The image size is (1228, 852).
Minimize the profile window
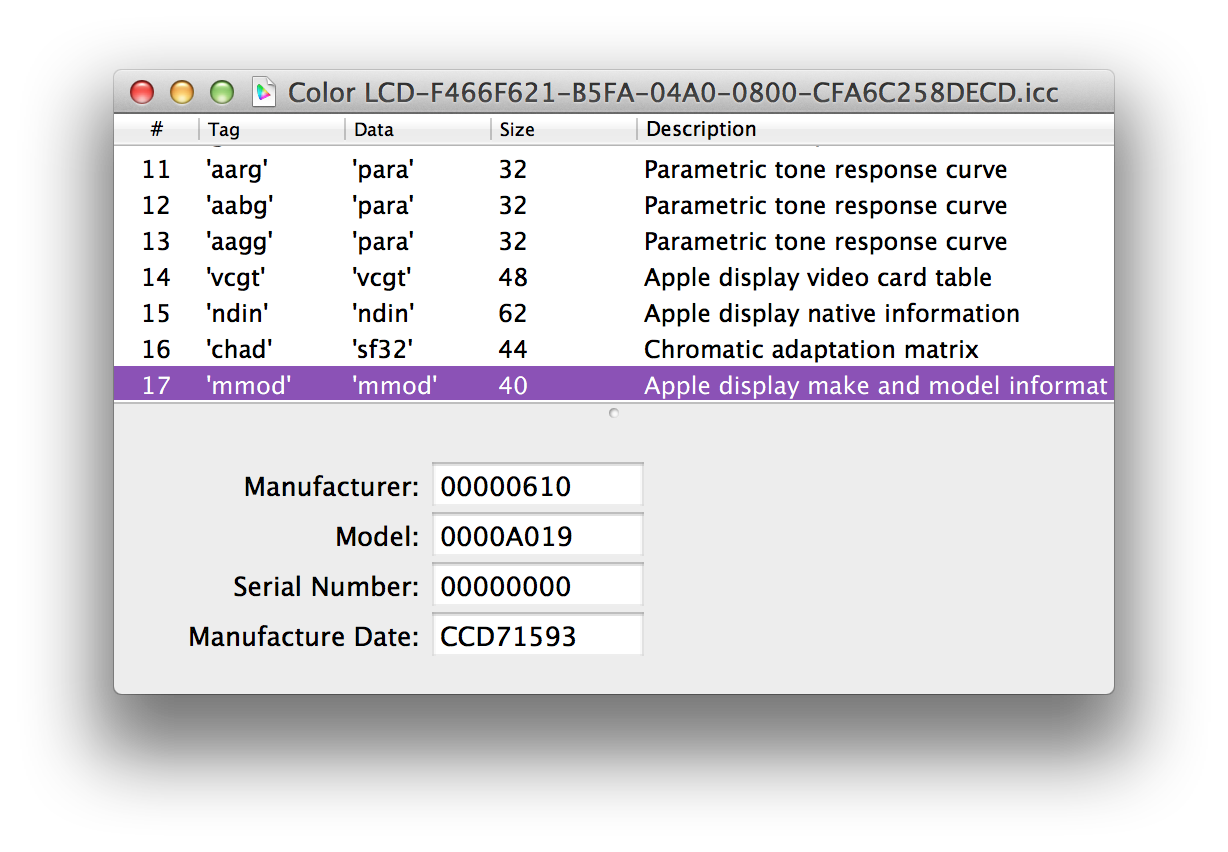click(x=182, y=93)
